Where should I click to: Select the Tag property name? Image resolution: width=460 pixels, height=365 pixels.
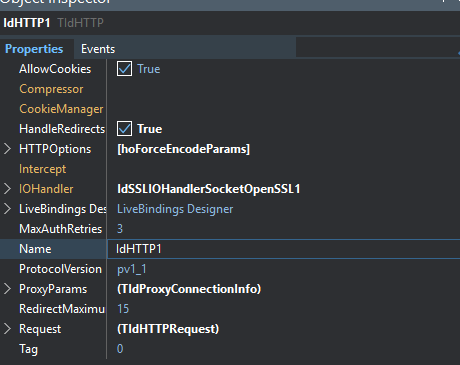point(28,349)
